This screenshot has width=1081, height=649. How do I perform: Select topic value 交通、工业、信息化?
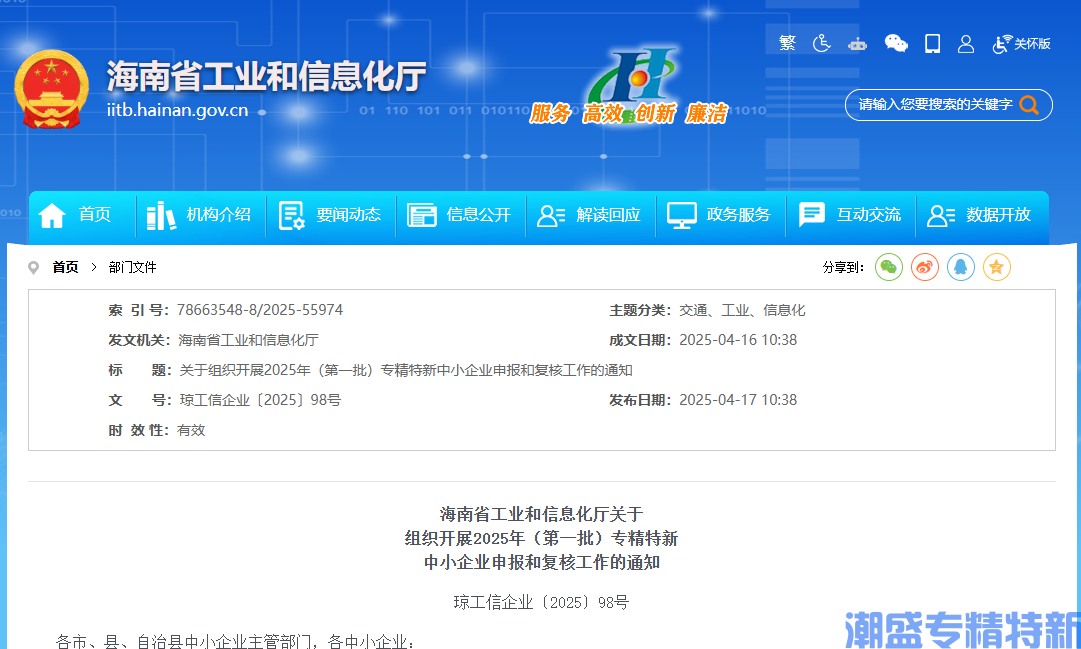point(742,310)
